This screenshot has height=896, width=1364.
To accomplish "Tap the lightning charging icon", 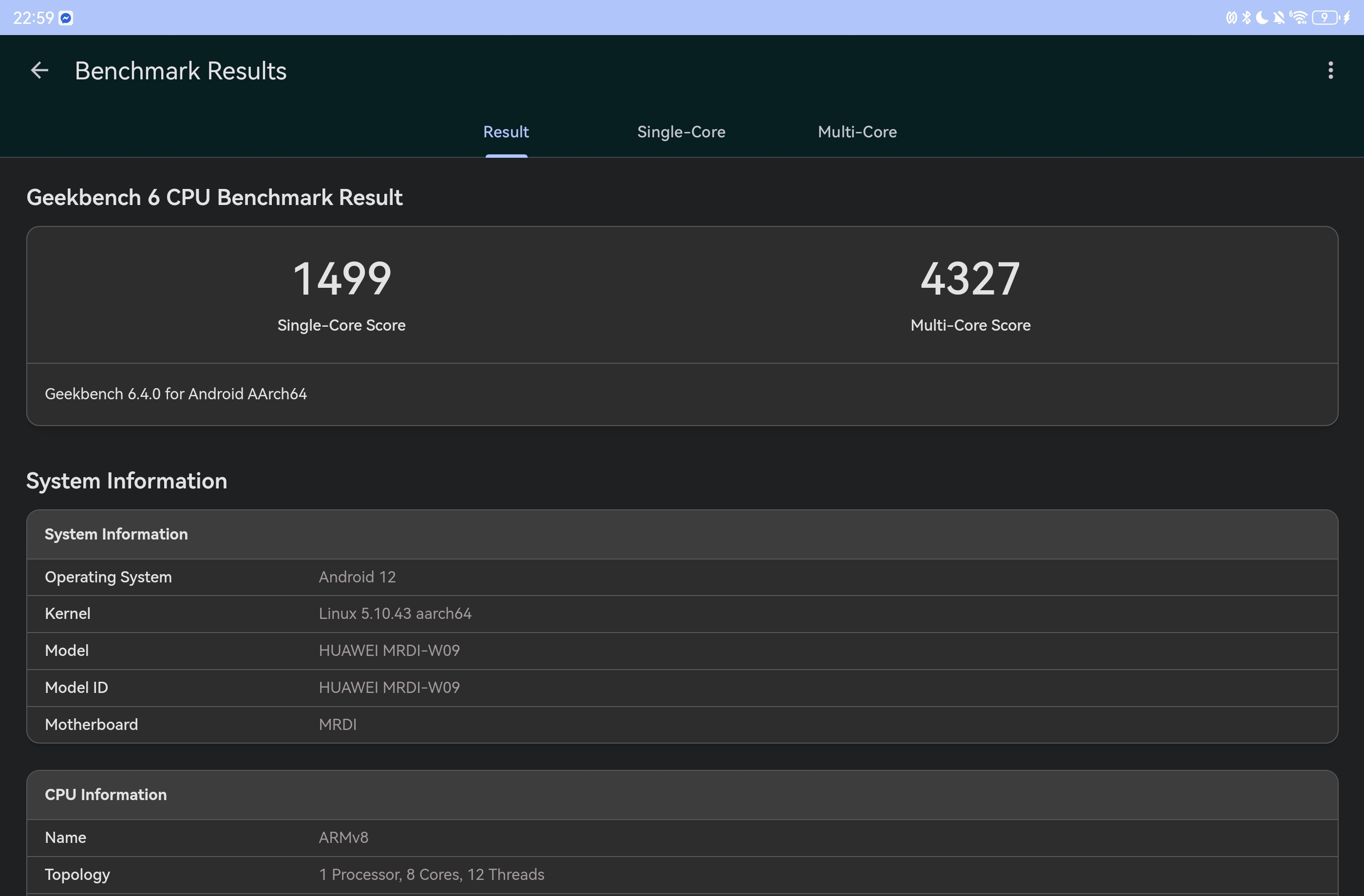I will point(1347,18).
